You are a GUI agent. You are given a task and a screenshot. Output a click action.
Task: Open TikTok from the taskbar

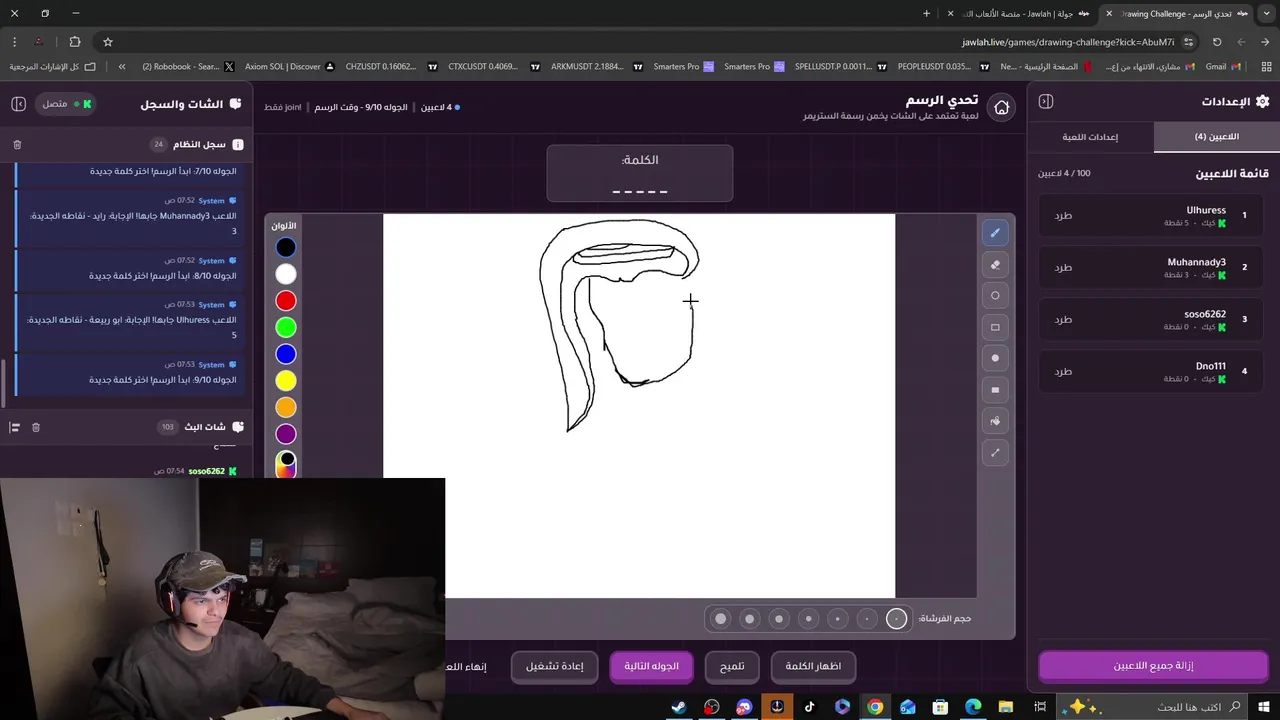point(810,707)
